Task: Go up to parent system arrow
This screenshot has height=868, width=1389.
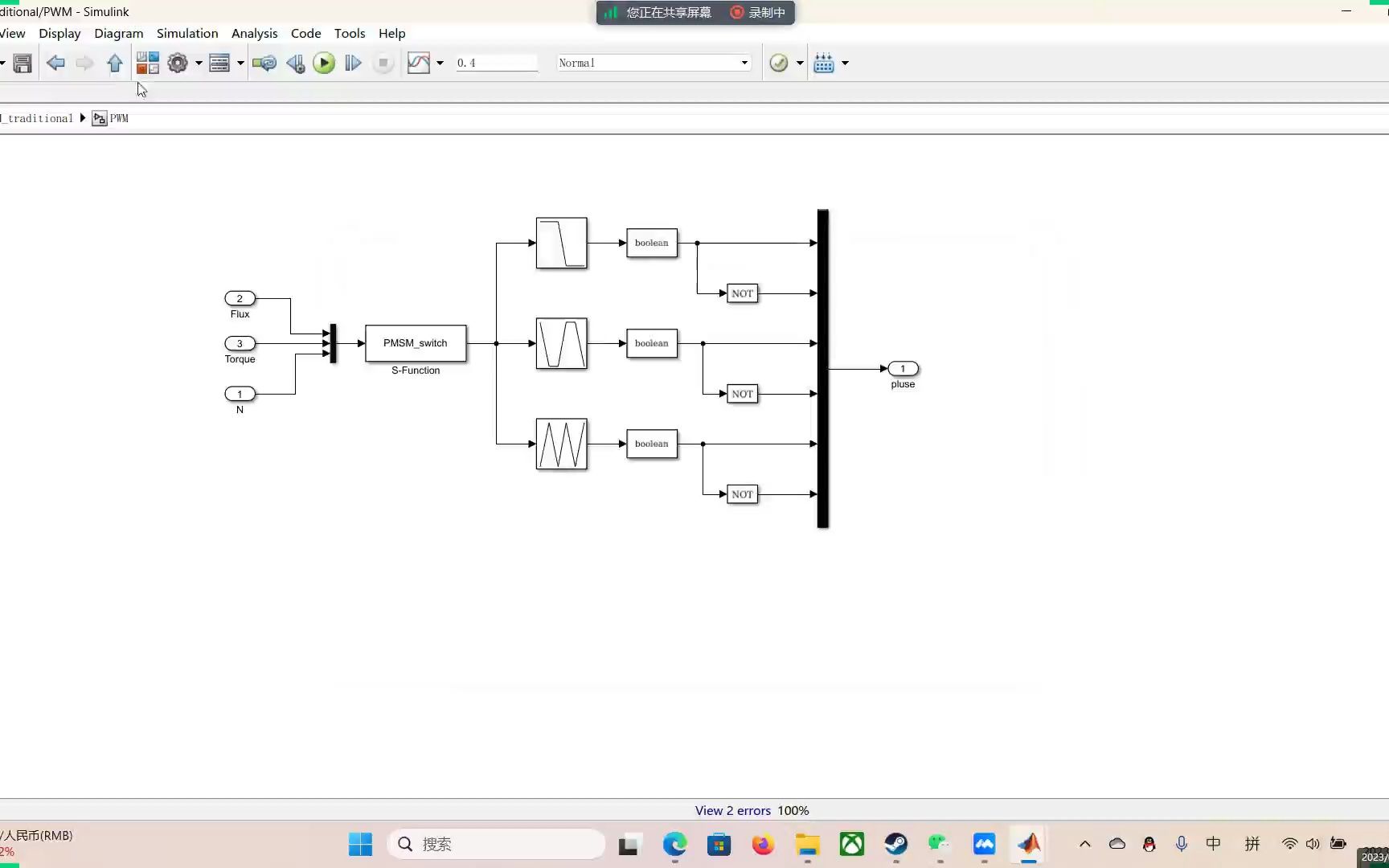Action: tap(115, 63)
